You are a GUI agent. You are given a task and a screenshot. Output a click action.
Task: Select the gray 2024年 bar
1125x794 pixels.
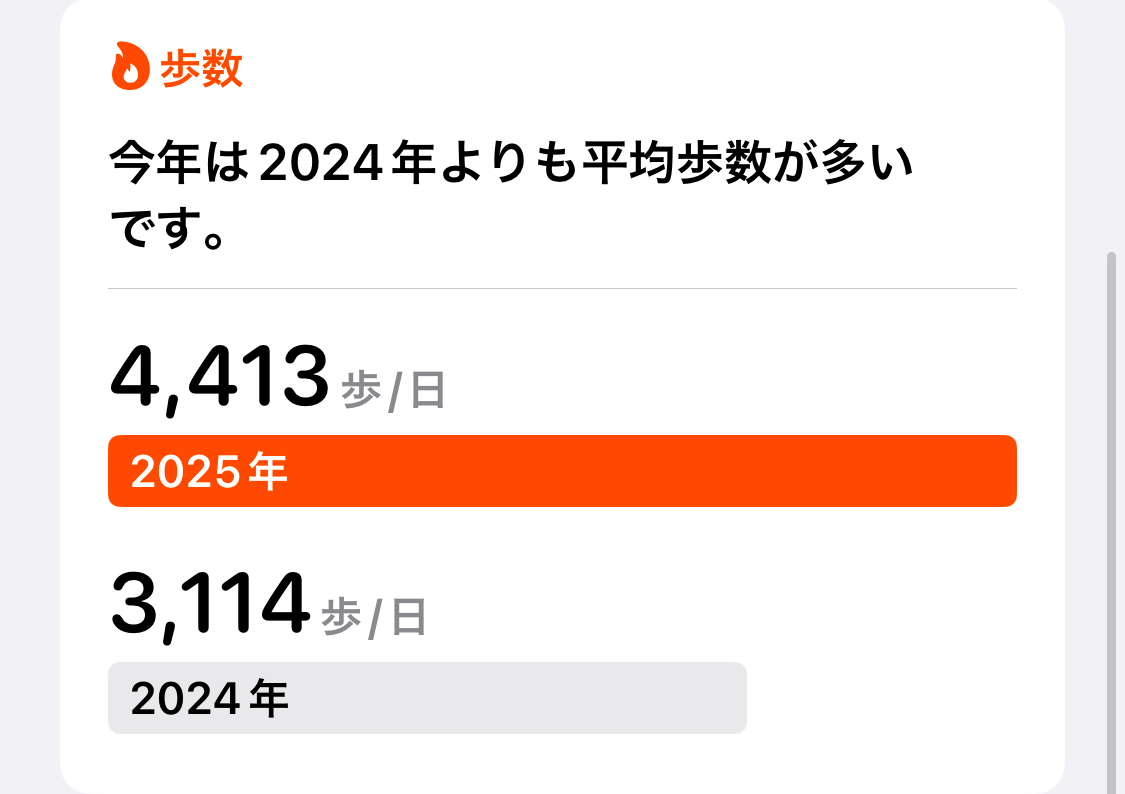click(x=427, y=698)
